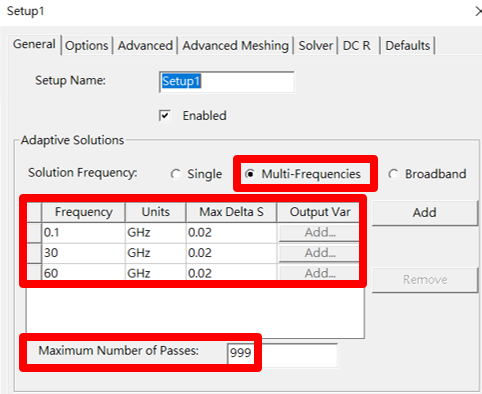Click the Max Delta S value for 30 GHz
This screenshot has width=482, height=394.
(x=231, y=253)
